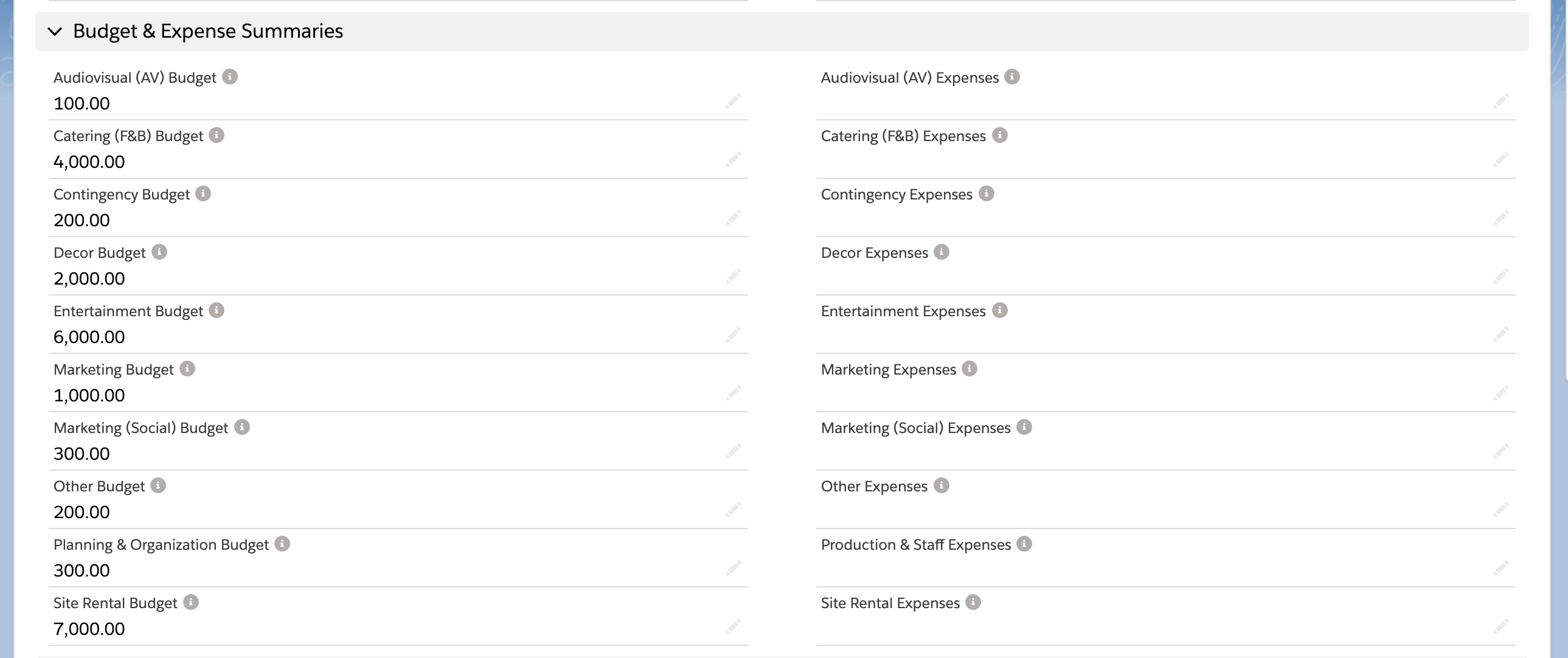Screen dimensions: 1568x658
Task: Edit Other Budget via pencil icon
Action: [x=733, y=510]
